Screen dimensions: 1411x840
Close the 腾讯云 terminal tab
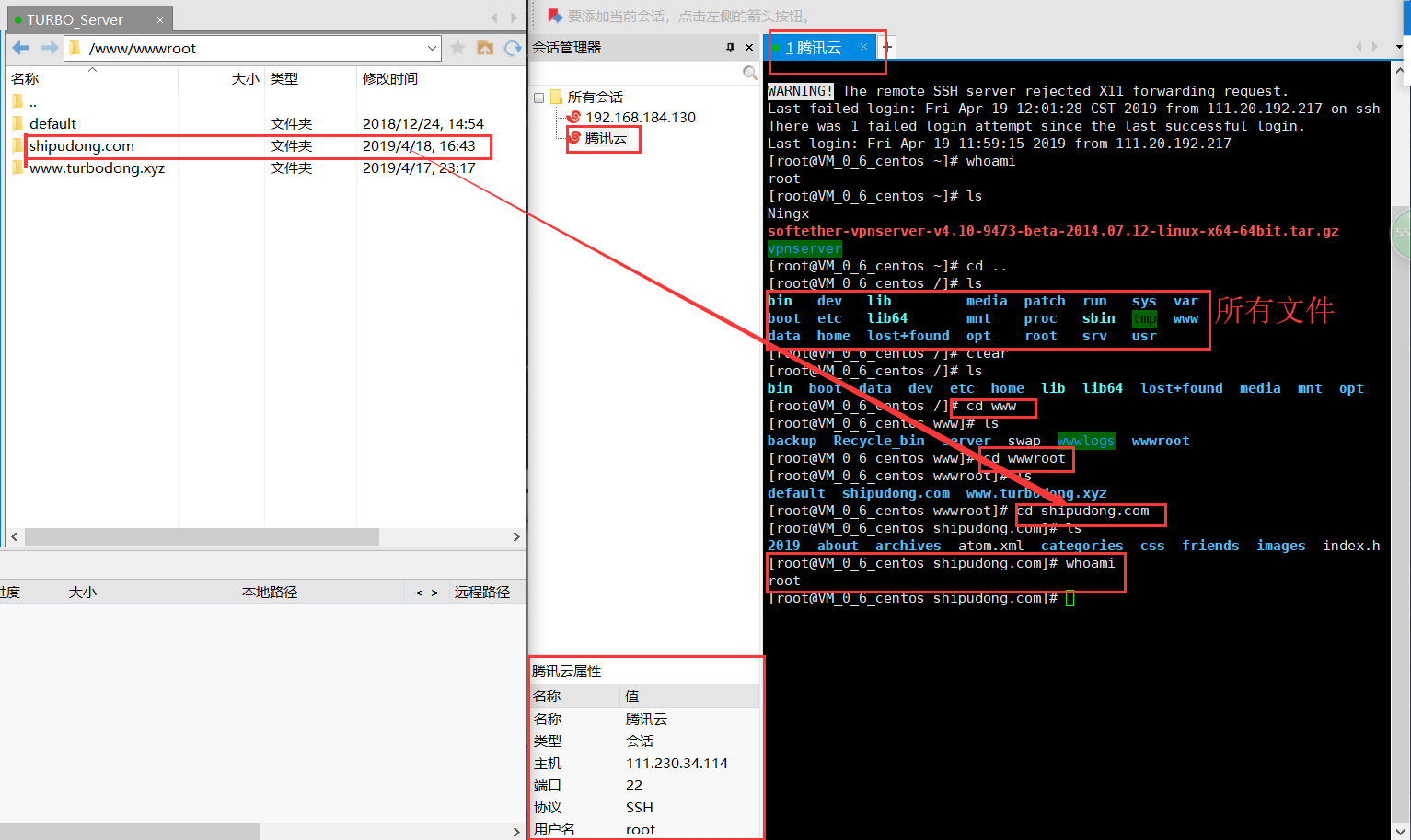(863, 46)
